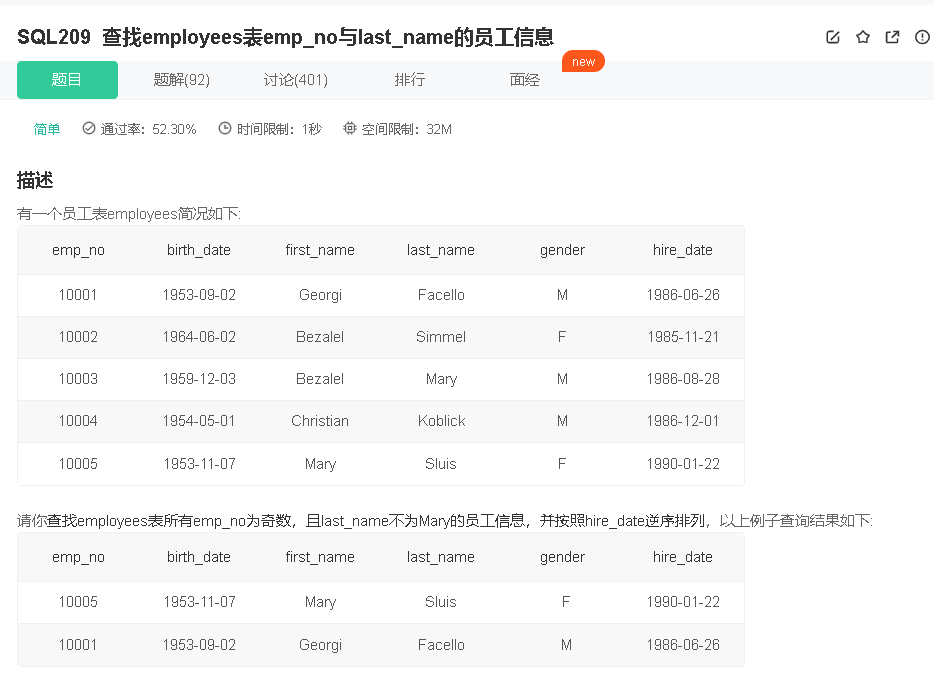Screen dimensions: 934x692
Task: Click 10001 in the result table
Action: (78, 645)
